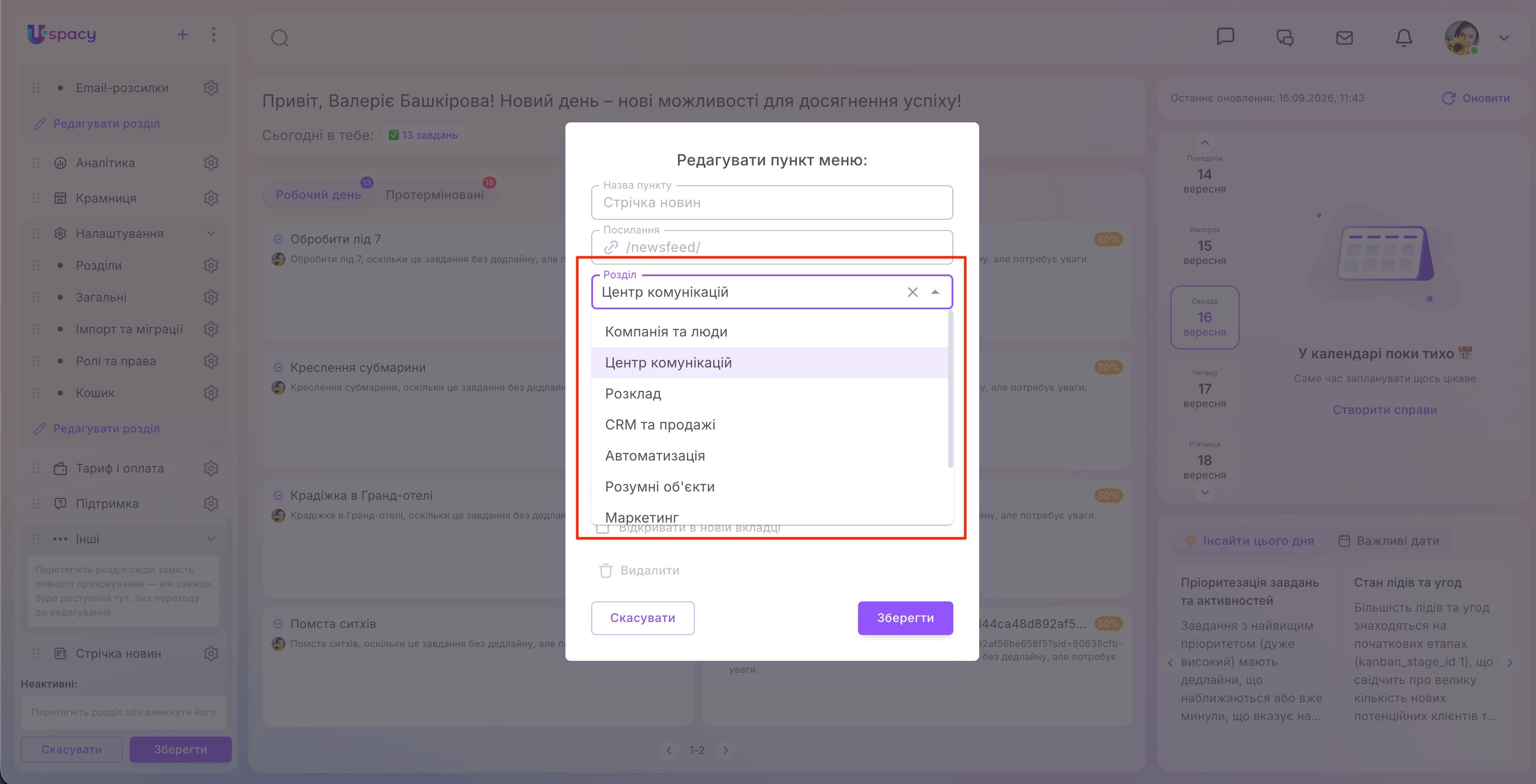The image size is (1536, 784).
Task: Collapse the Налаштування section chevron
Action: tap(211, 234)
